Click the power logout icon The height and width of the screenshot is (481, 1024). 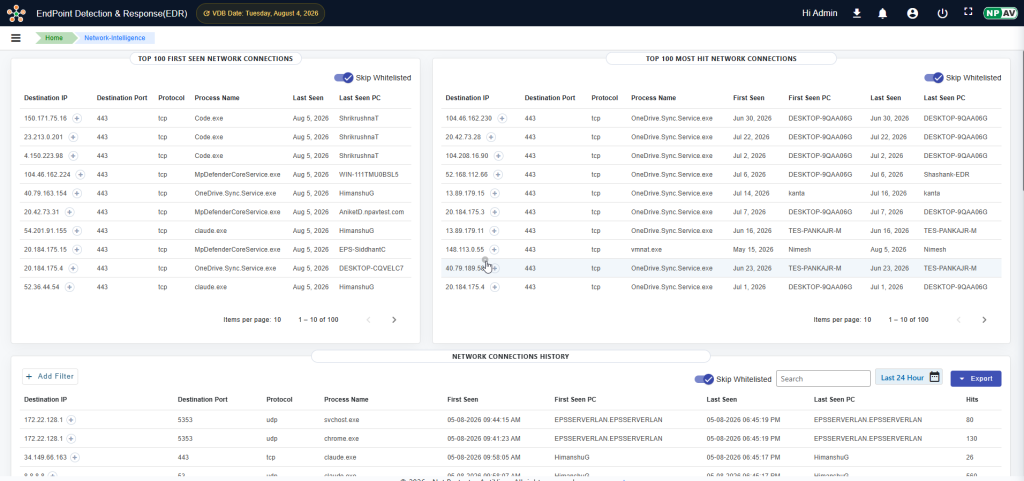pos(942,13)
